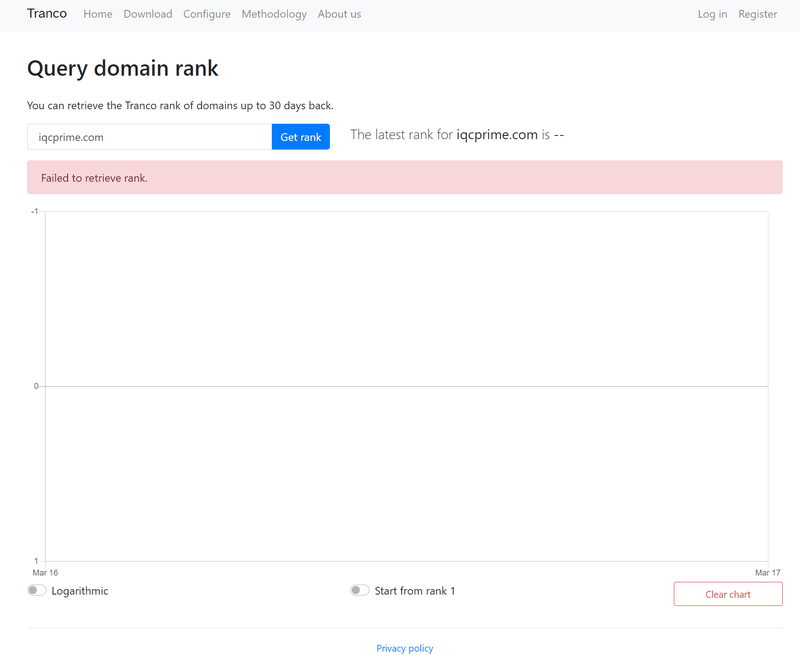The image size is (800, 663).
Task: Click the Mar 16 axis label
Action: [45, 573]
